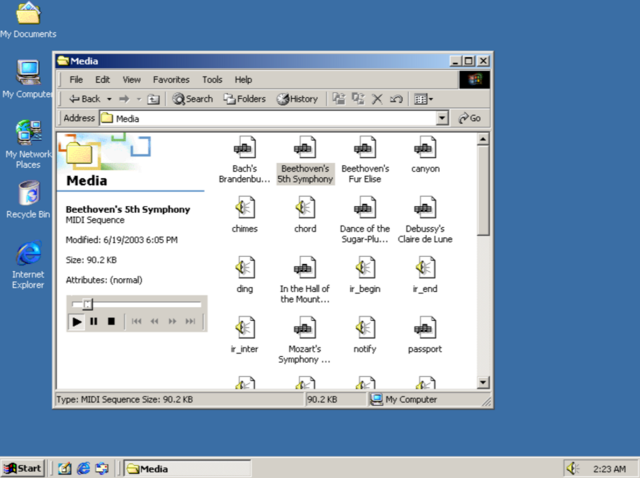Click the Media taskbar button
The image size is (640, 478).
(x=187, y=468)
